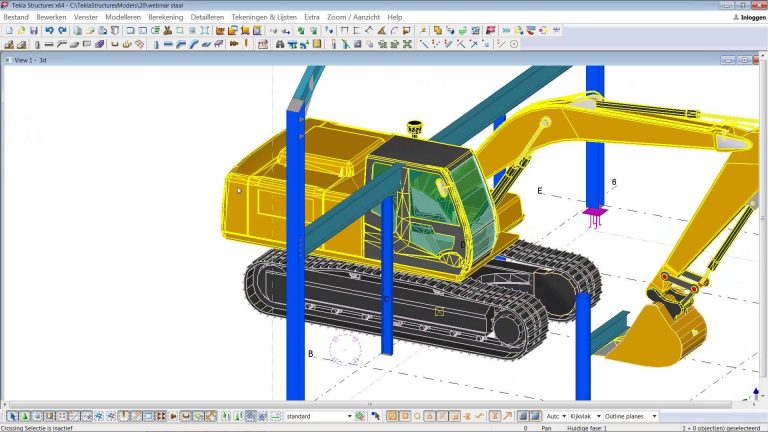Viewport: 768px width, 432px height.
Task: Click the Undo arrow icon
Action: 51,31
